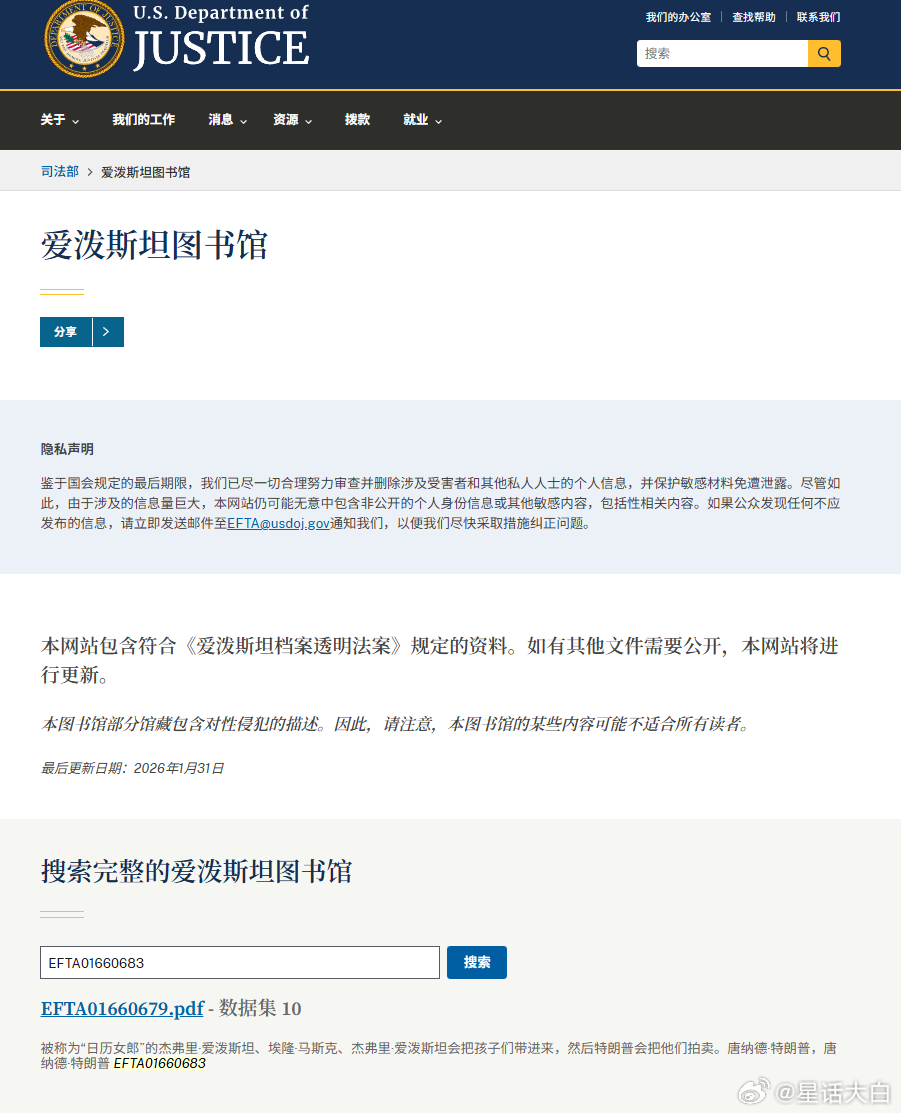
Task: Click the 隐私声明 heading
Action: pos(67,449)
